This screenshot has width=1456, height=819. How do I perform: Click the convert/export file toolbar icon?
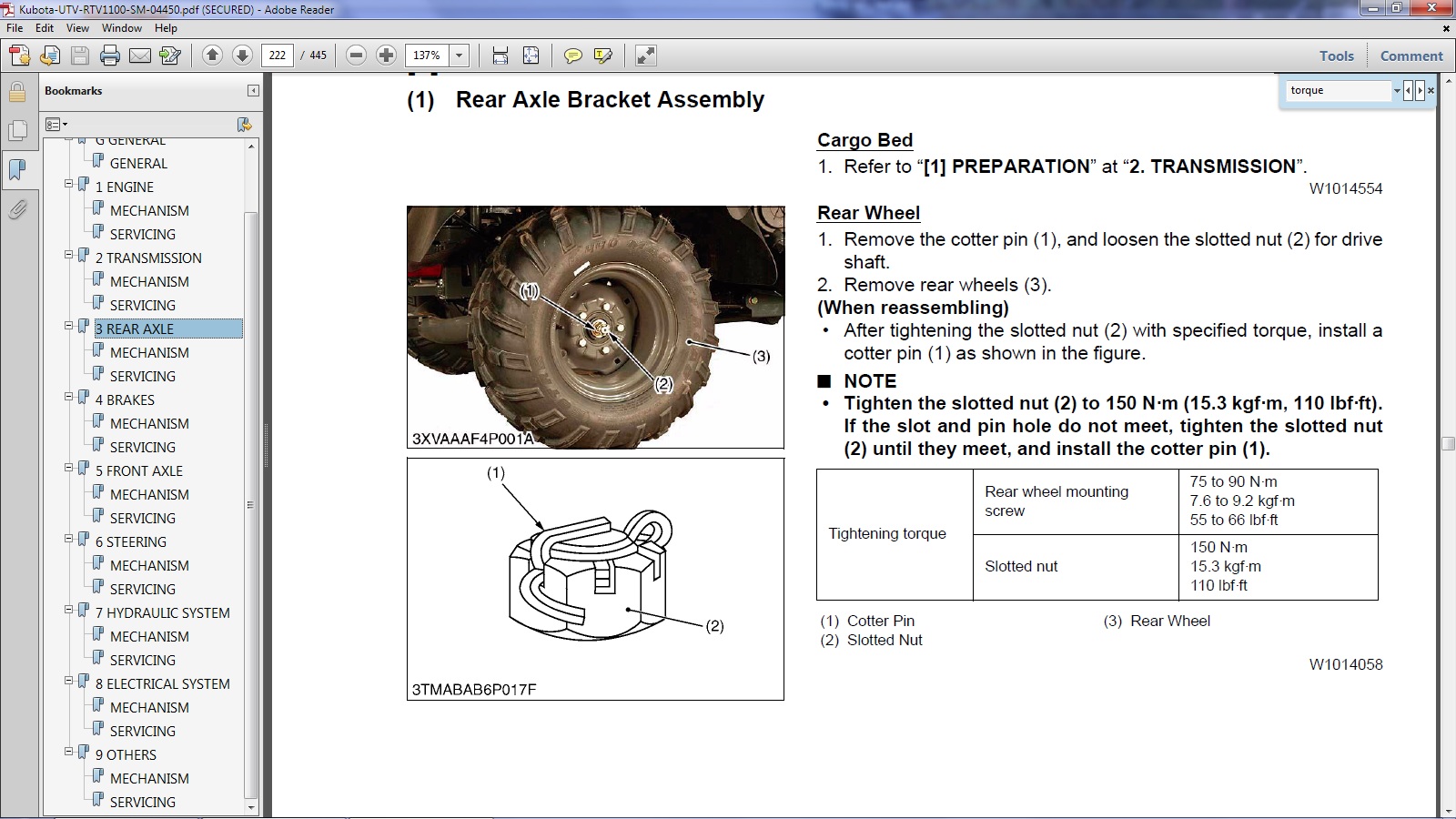[50, 56]
